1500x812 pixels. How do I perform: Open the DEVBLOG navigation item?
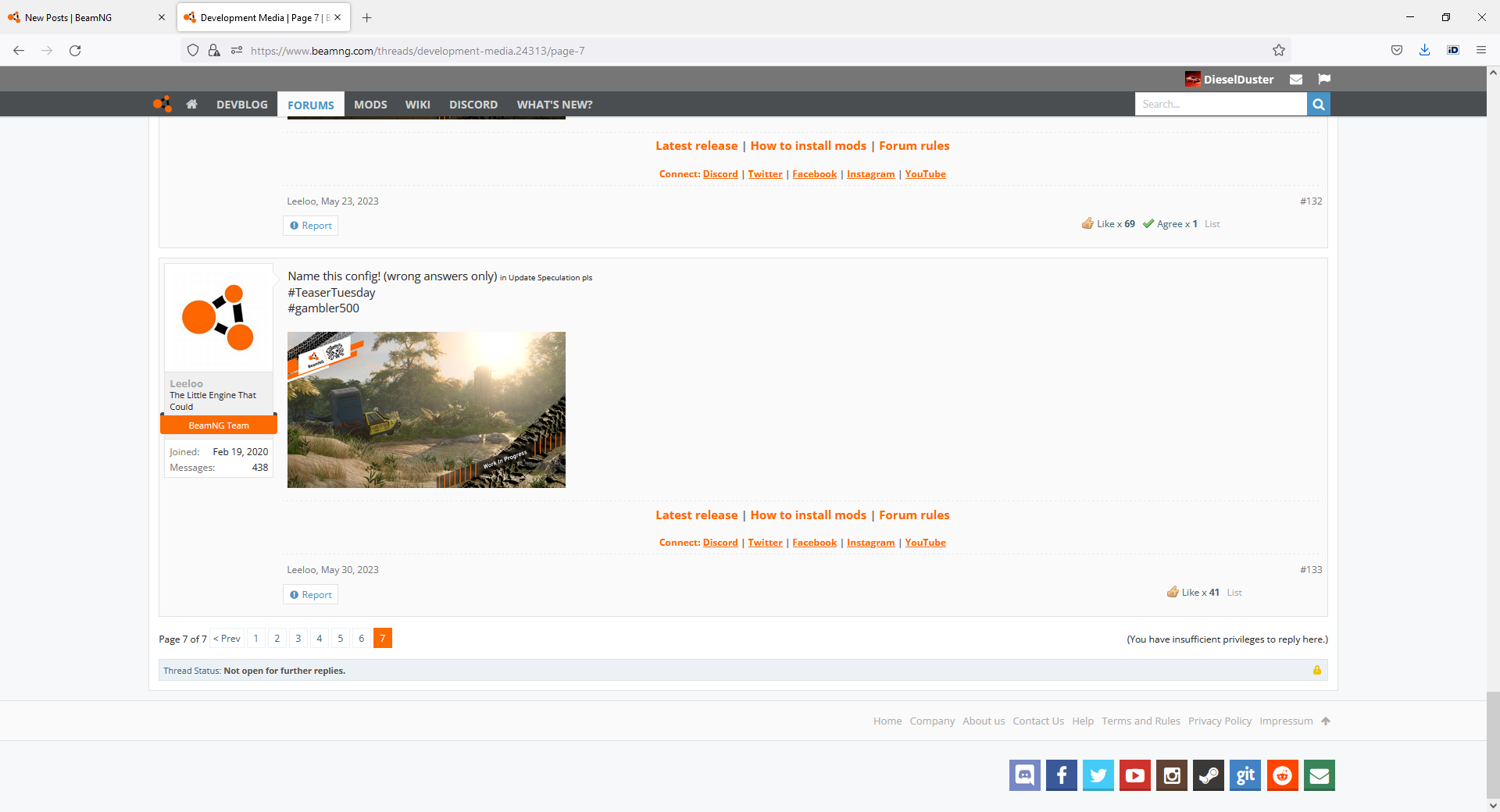(x=242, y=104)
